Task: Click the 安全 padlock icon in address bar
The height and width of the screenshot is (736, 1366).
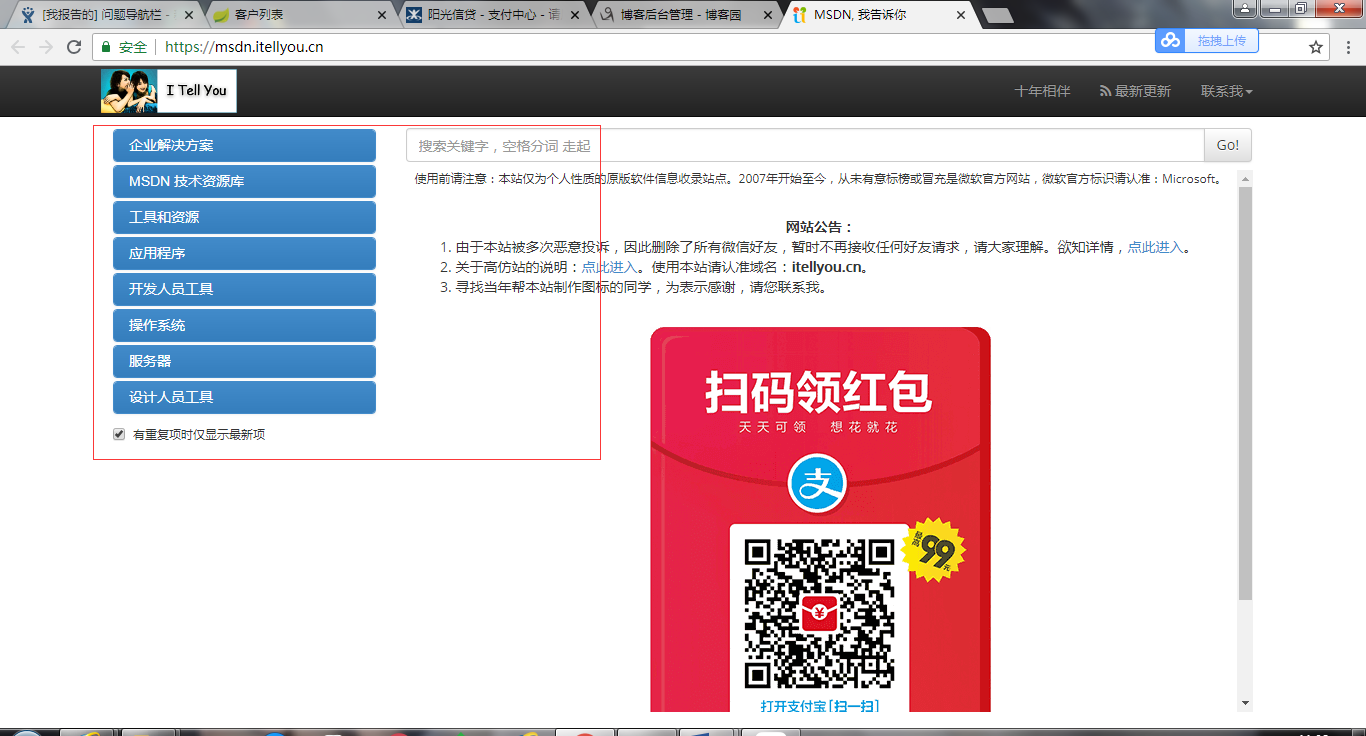Action: pos(105,46)
